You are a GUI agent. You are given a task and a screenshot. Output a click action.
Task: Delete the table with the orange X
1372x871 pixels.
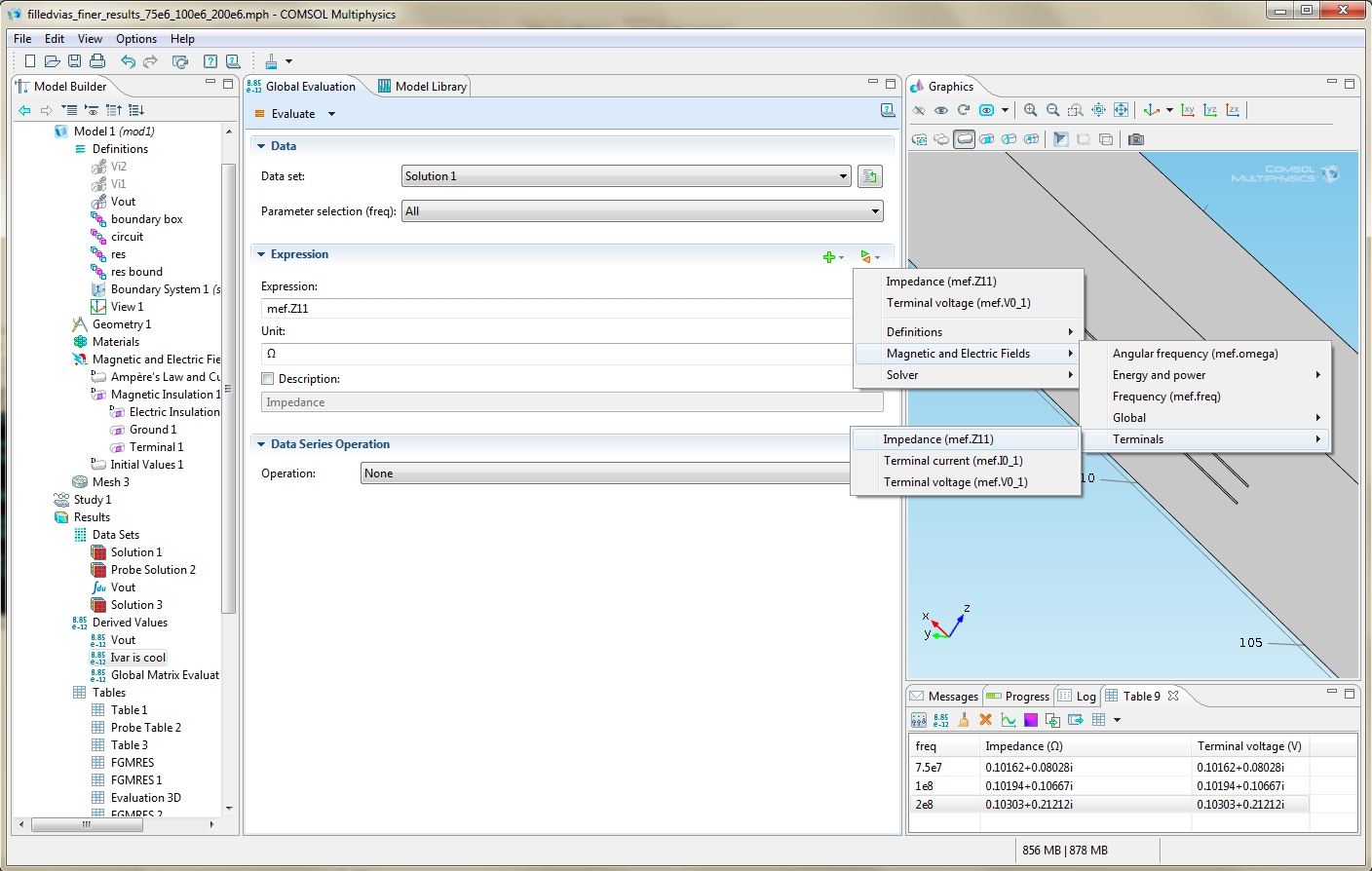coord(985,720)
